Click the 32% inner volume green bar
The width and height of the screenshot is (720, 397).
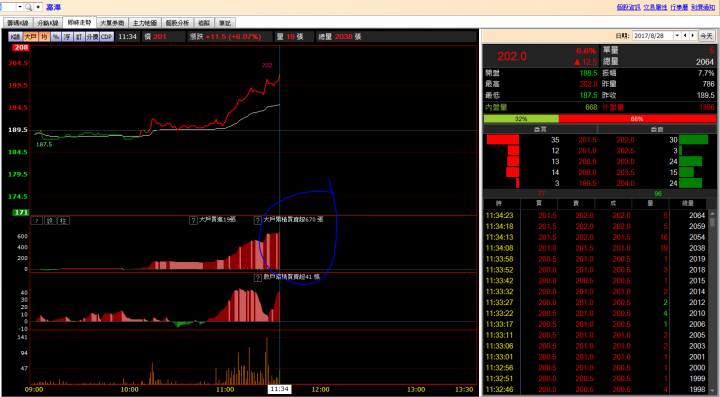click(x=521, y=119)
